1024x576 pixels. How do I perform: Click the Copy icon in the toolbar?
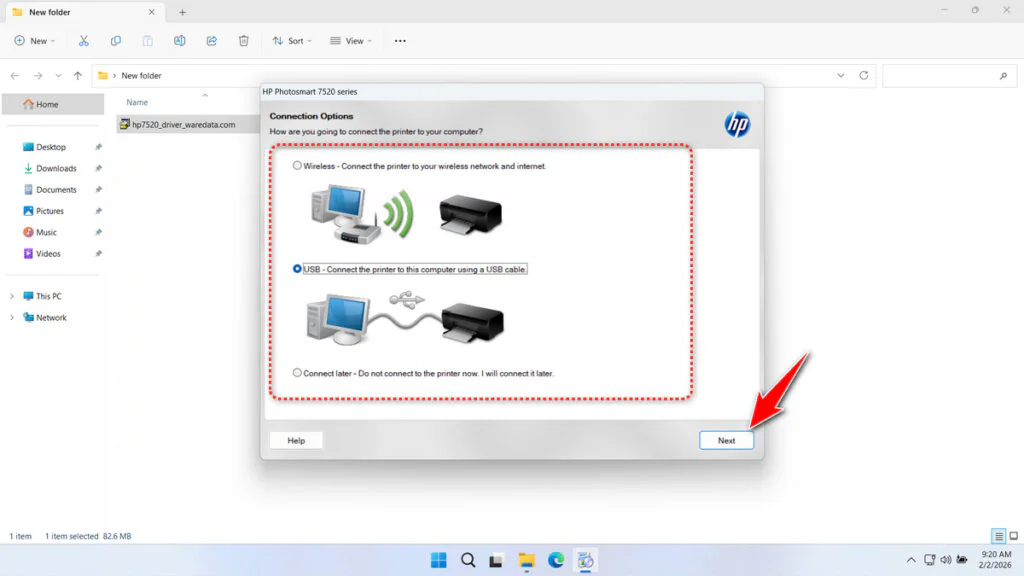(x=116, y=40)
